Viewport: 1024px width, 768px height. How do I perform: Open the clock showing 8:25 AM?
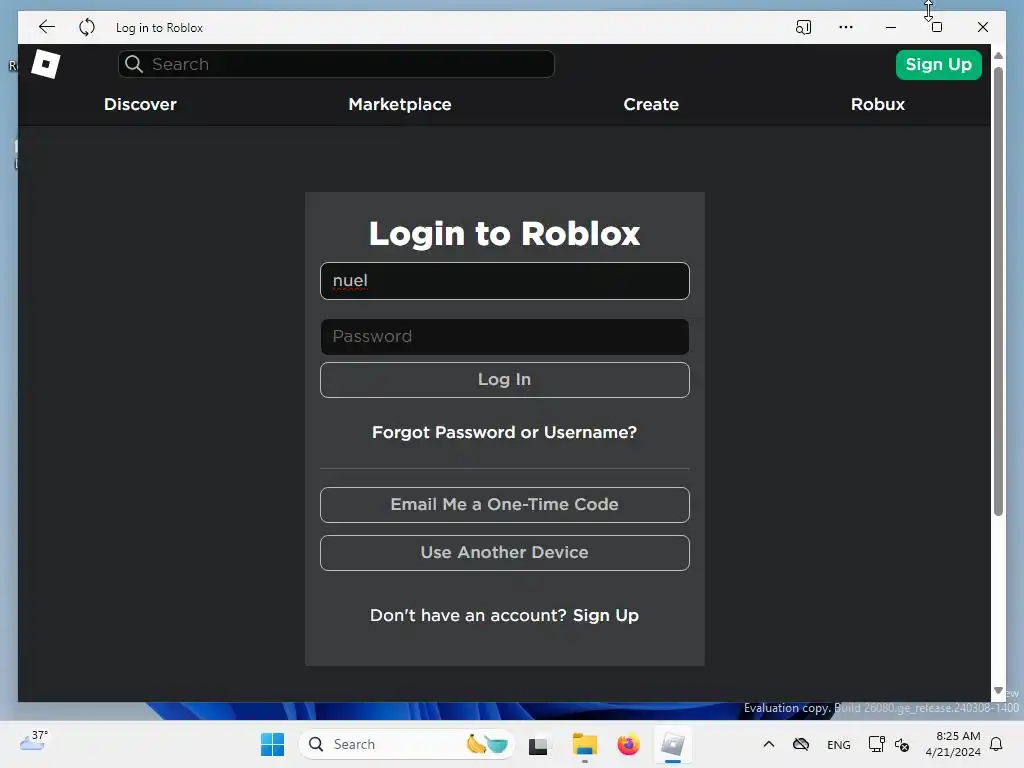pos(953,744)
